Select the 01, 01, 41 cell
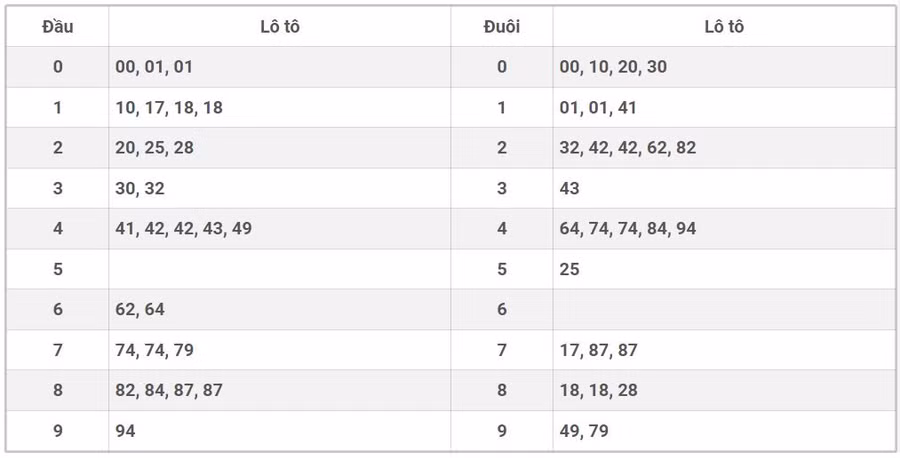 pos(598,108)
